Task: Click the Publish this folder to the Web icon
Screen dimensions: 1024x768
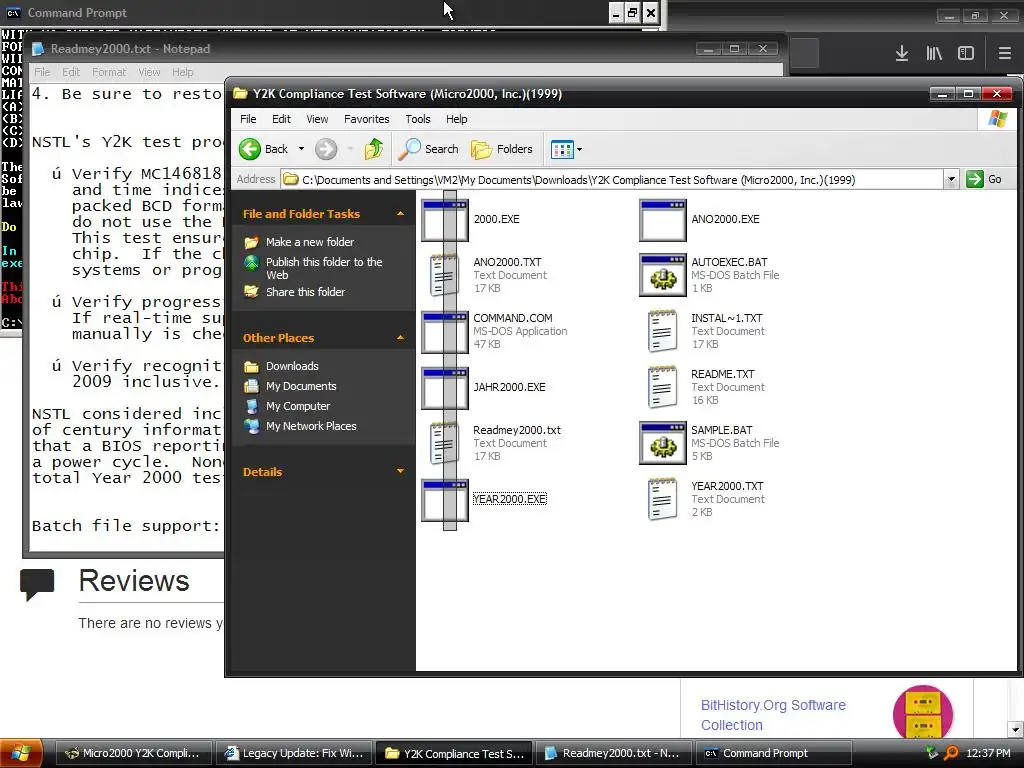Action: pyautogui.click(x=251, y=263)
